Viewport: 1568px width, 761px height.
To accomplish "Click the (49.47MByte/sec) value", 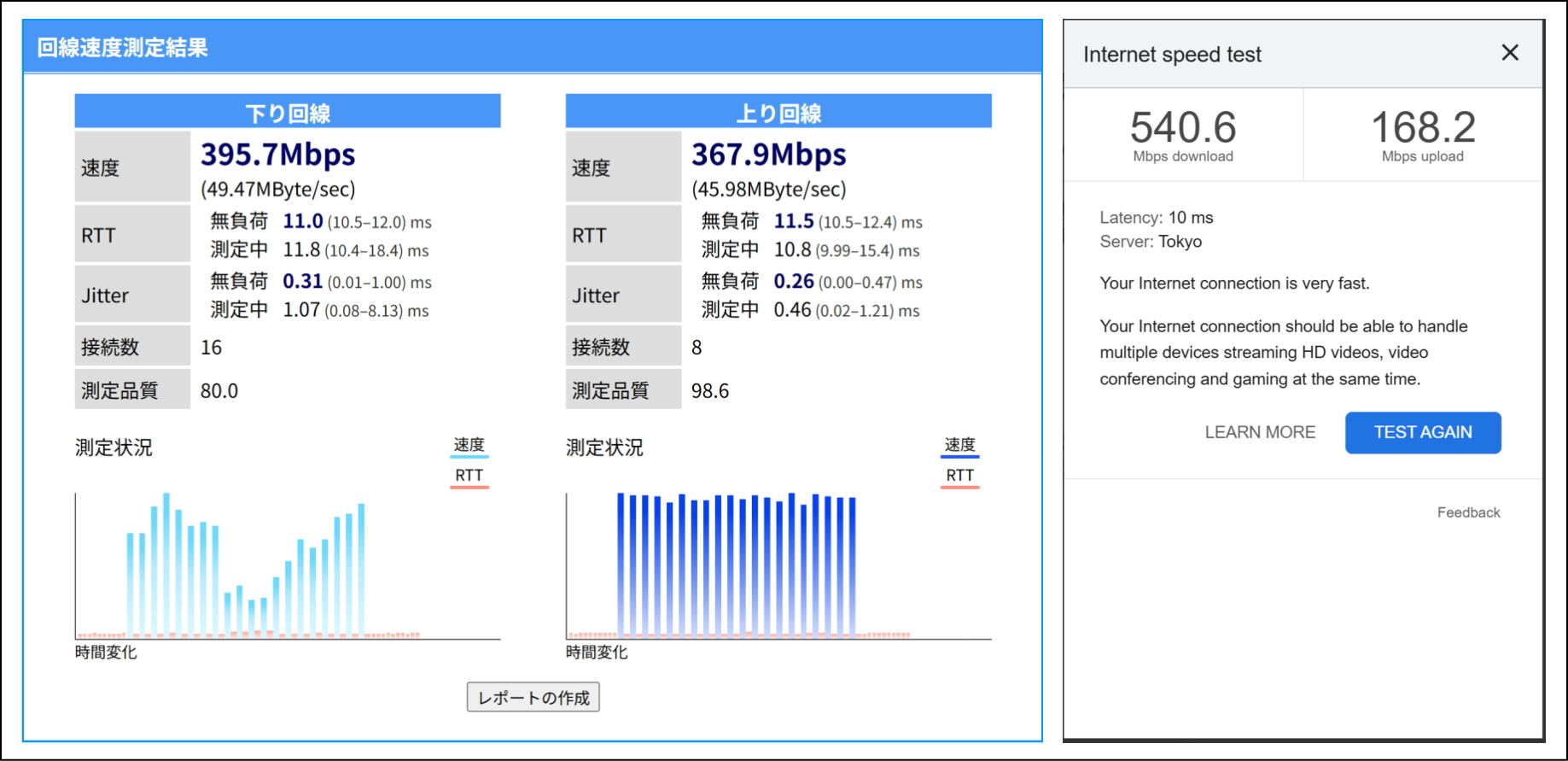I will pyautogui.click(x=278, y=189).
